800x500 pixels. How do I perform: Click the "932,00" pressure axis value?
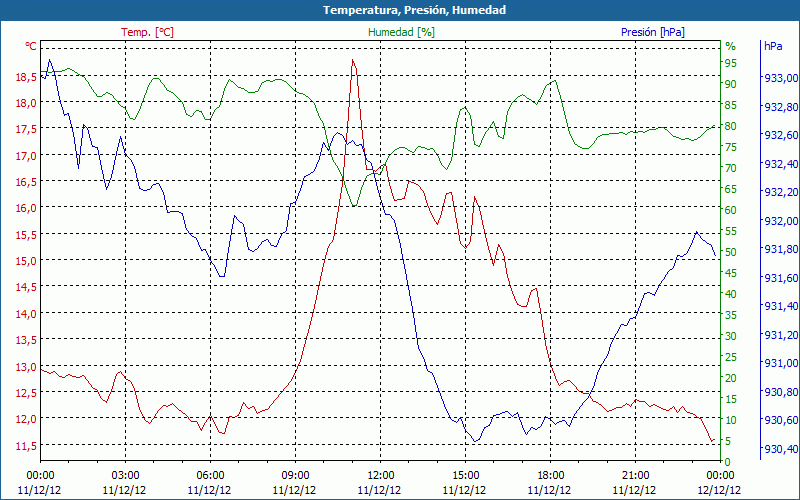pyautogui.click(x=780, y=220)
